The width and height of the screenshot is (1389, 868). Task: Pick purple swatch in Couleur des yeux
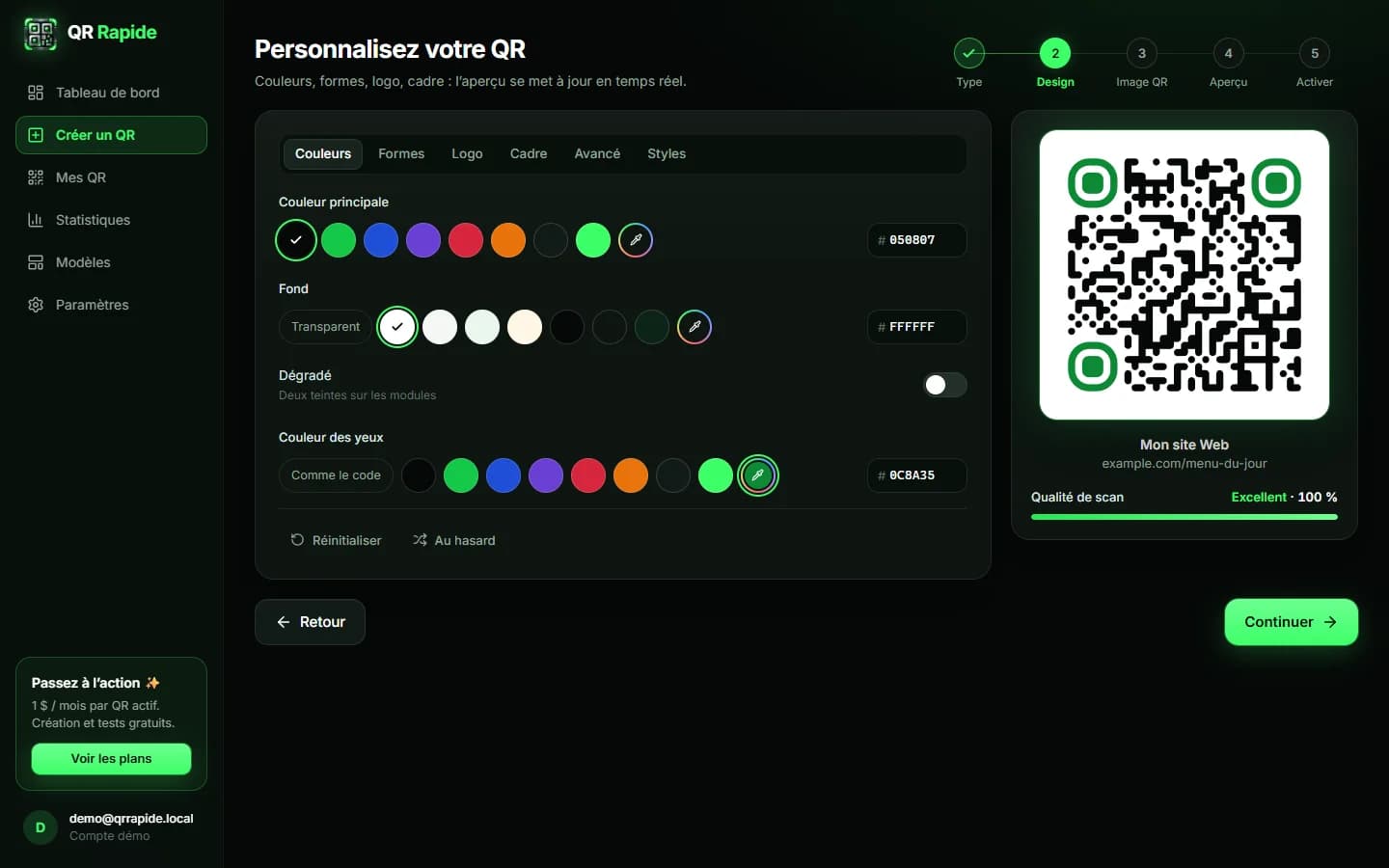[546, 475]
